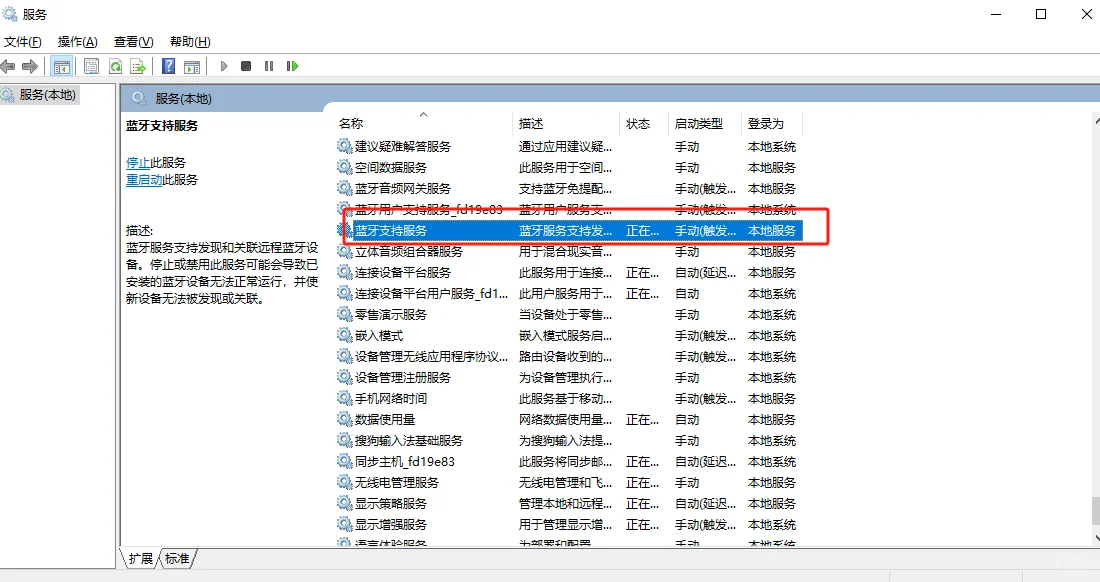Open the 查看(V) menu

(x=133, y=41)
